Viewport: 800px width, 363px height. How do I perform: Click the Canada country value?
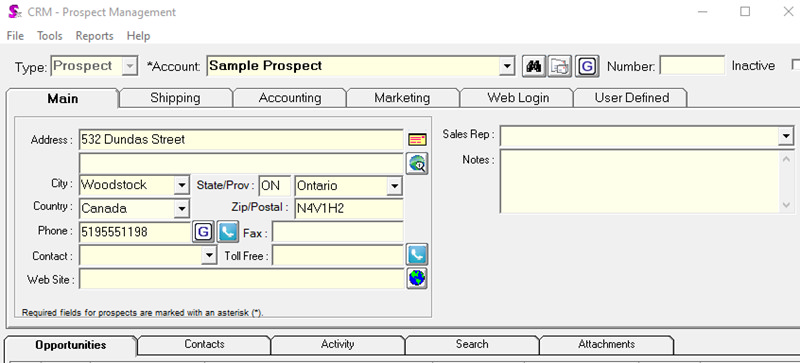105,208
